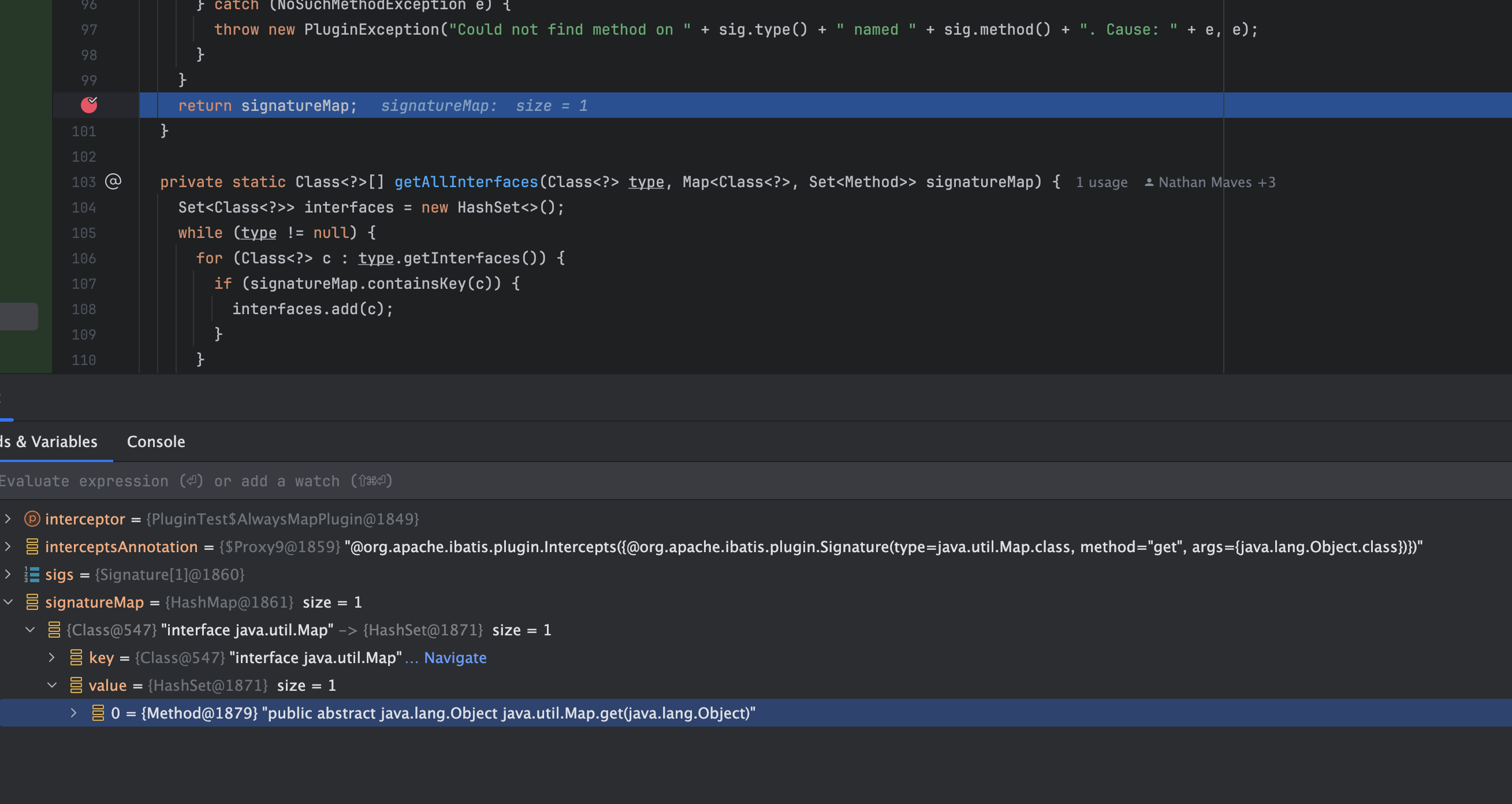Open the '1 usage' inlay hint
Screen dimensions: 1512x804
[x=1101, y=183]
